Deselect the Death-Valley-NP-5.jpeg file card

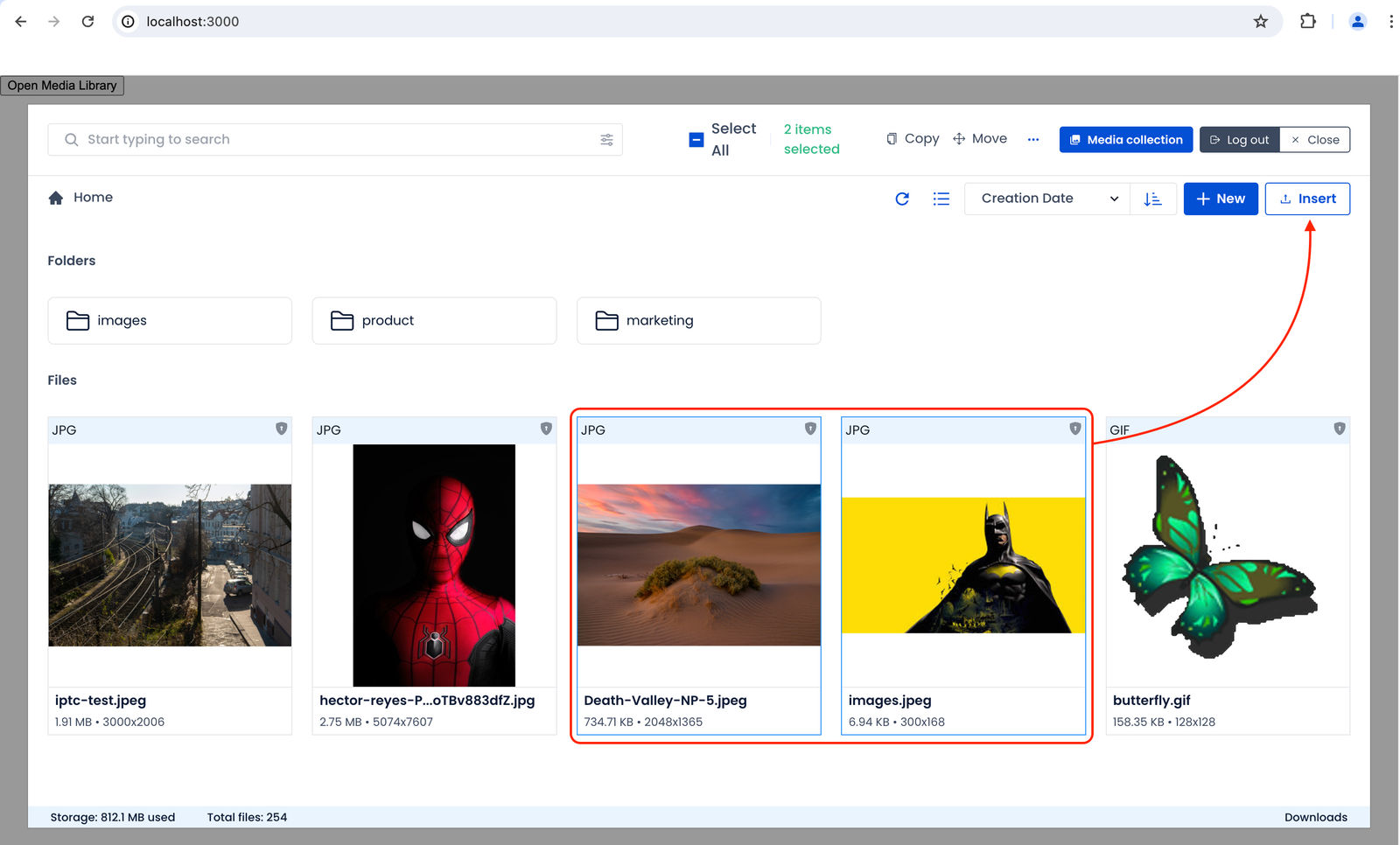[699, 576]
